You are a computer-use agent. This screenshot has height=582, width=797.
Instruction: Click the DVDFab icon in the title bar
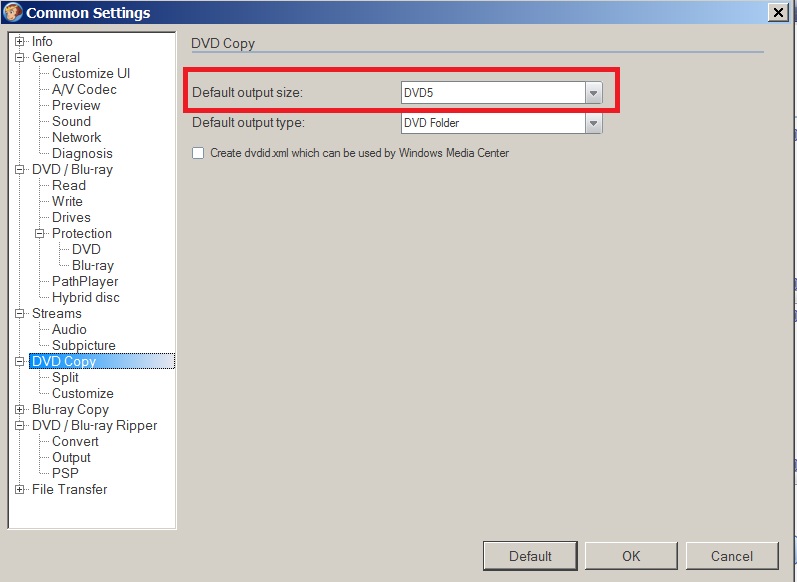pos(13,12)
